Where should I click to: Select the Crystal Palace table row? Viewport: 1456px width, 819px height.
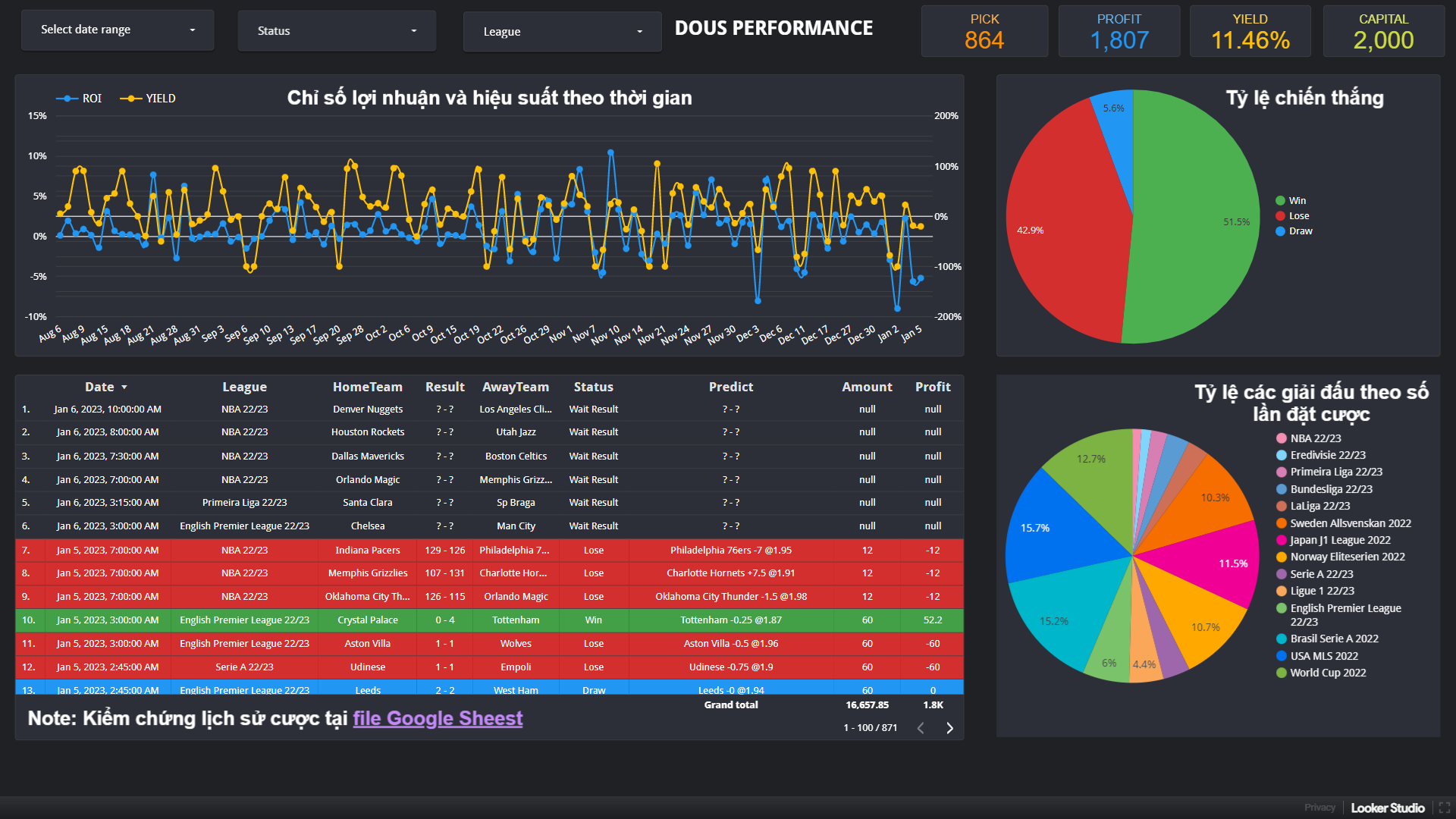pos(368,620)
